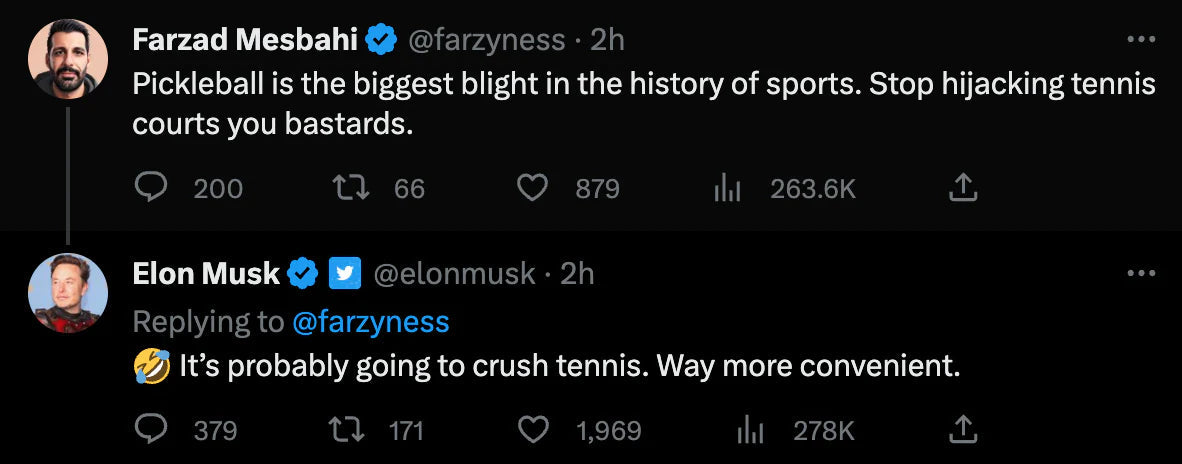Click Elon Musk's blue verified badge

click(x=304, y=274)
